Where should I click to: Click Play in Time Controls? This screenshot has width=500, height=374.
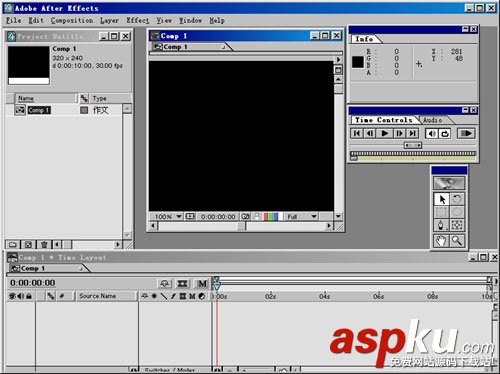tap(384, 133)
